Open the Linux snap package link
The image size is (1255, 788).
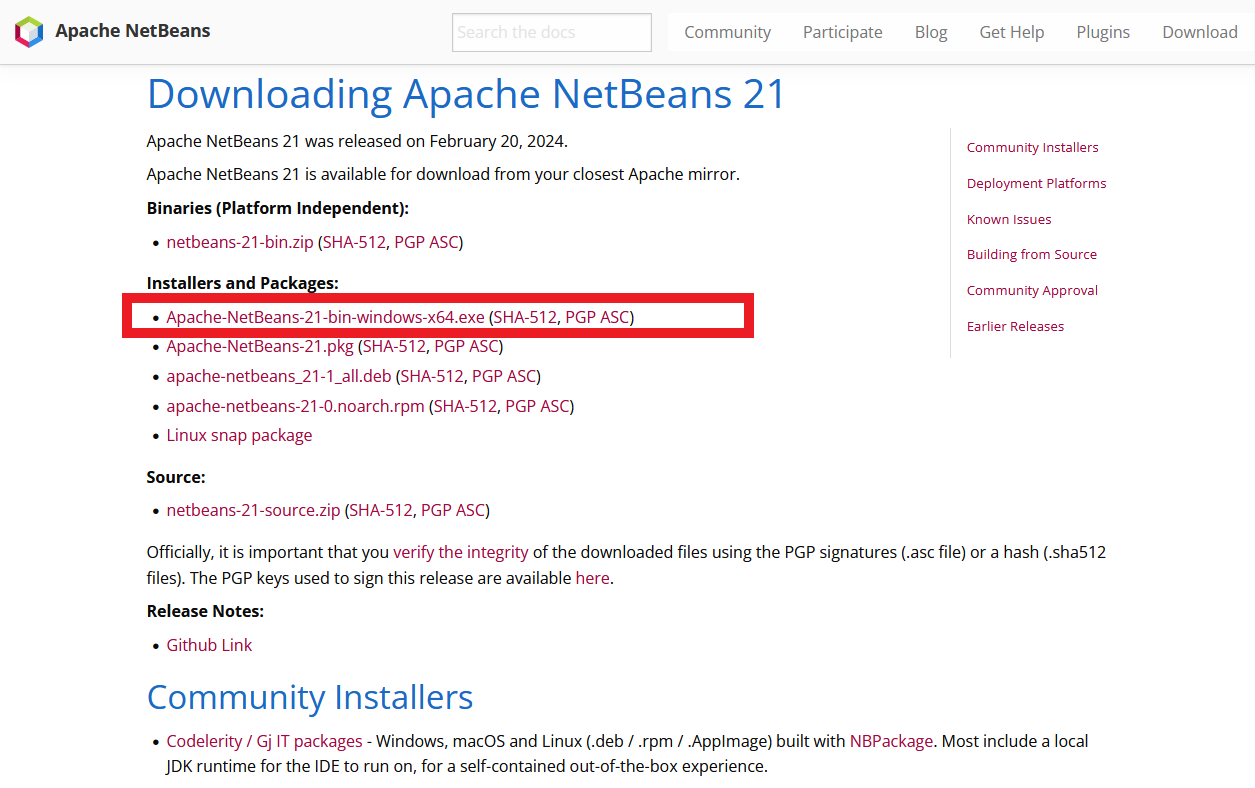coord(239,435)
